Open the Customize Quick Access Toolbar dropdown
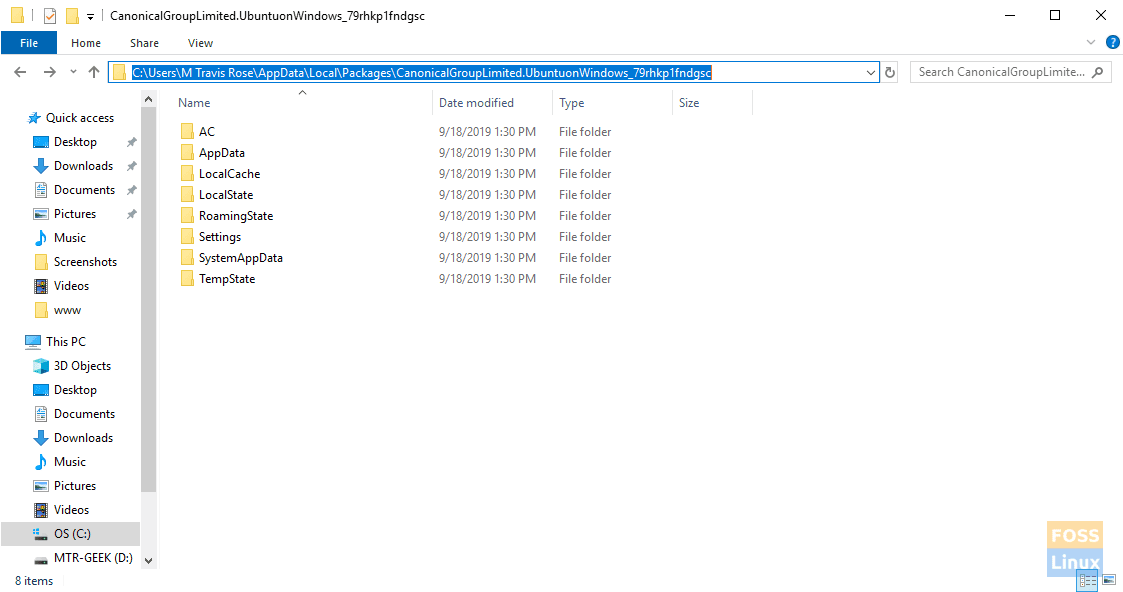The image size is (1123, 592). [90, 16]
